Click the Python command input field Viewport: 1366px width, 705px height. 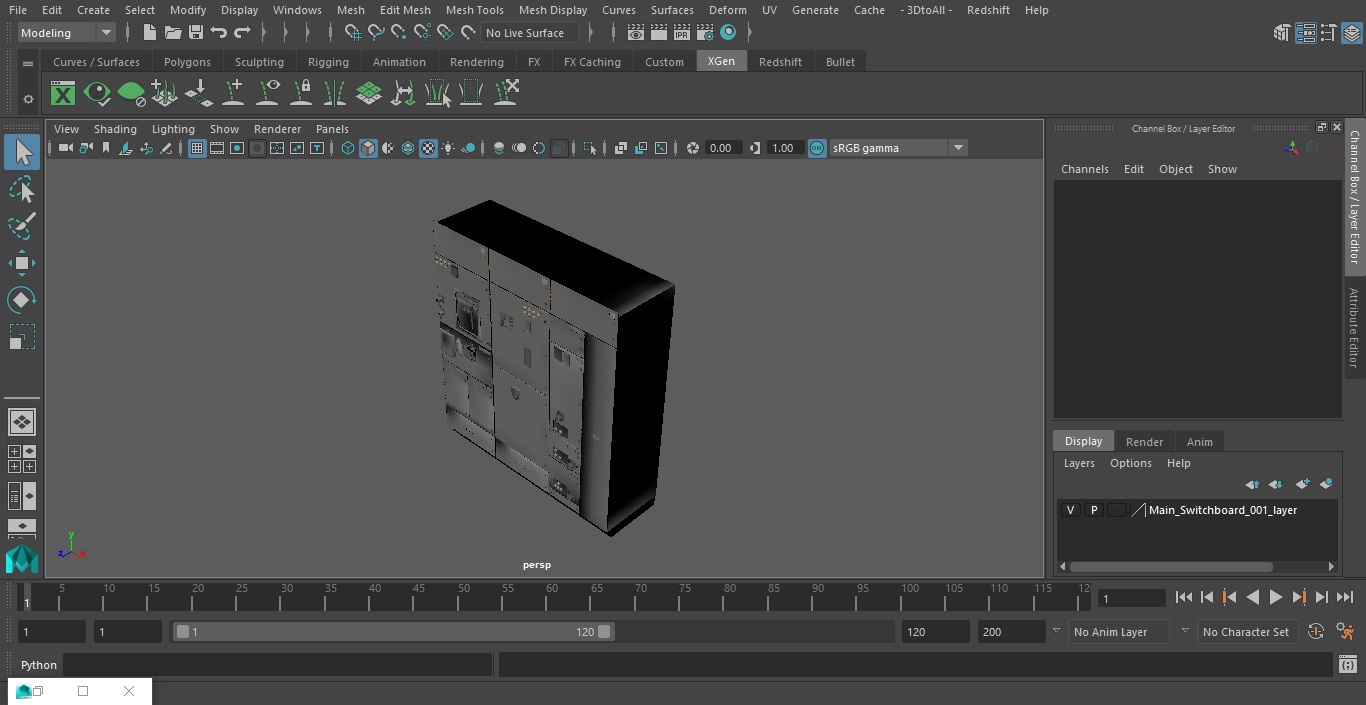(x=277, y=665)
